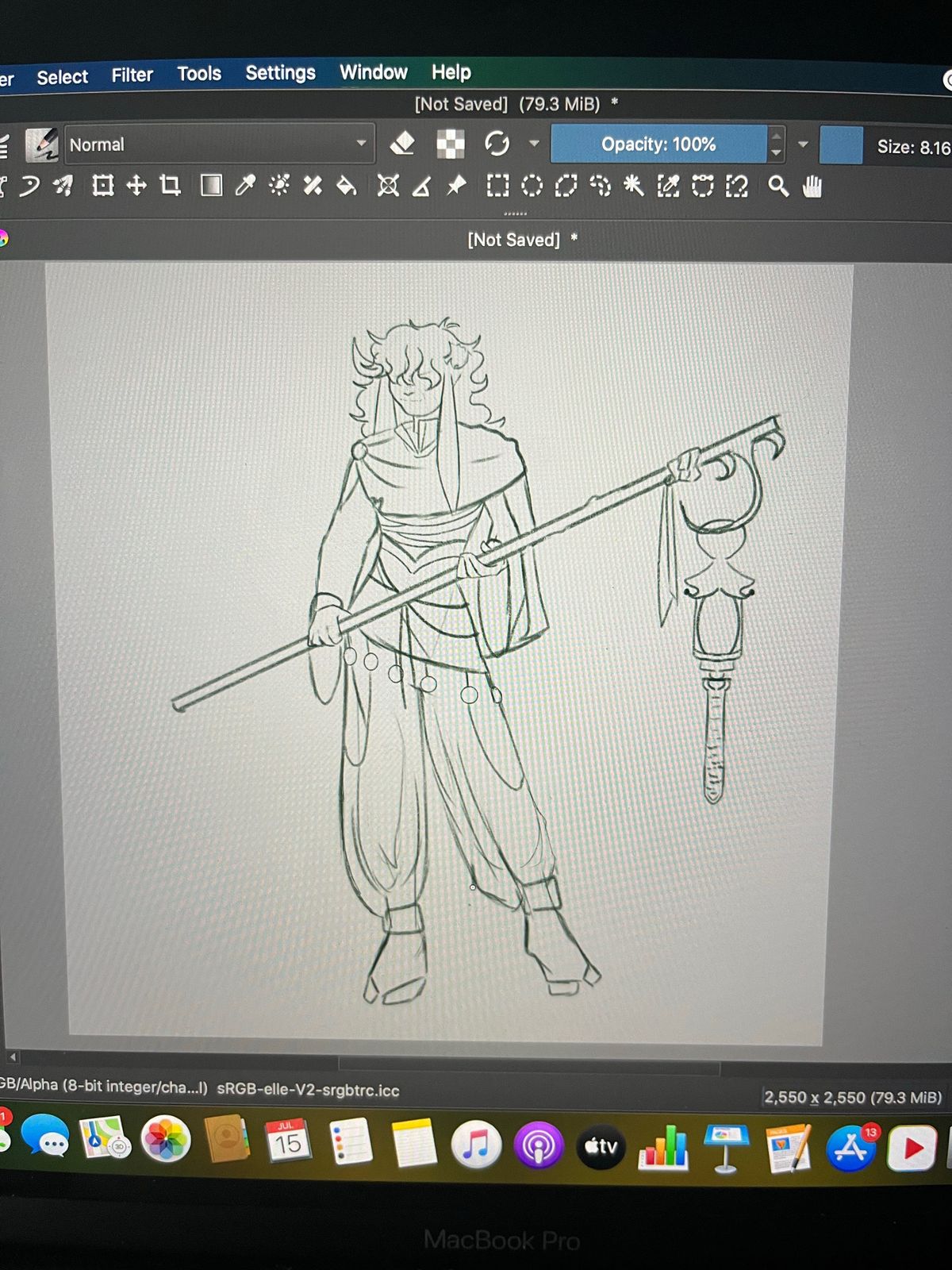Open the Tools menu

[199, 74]
